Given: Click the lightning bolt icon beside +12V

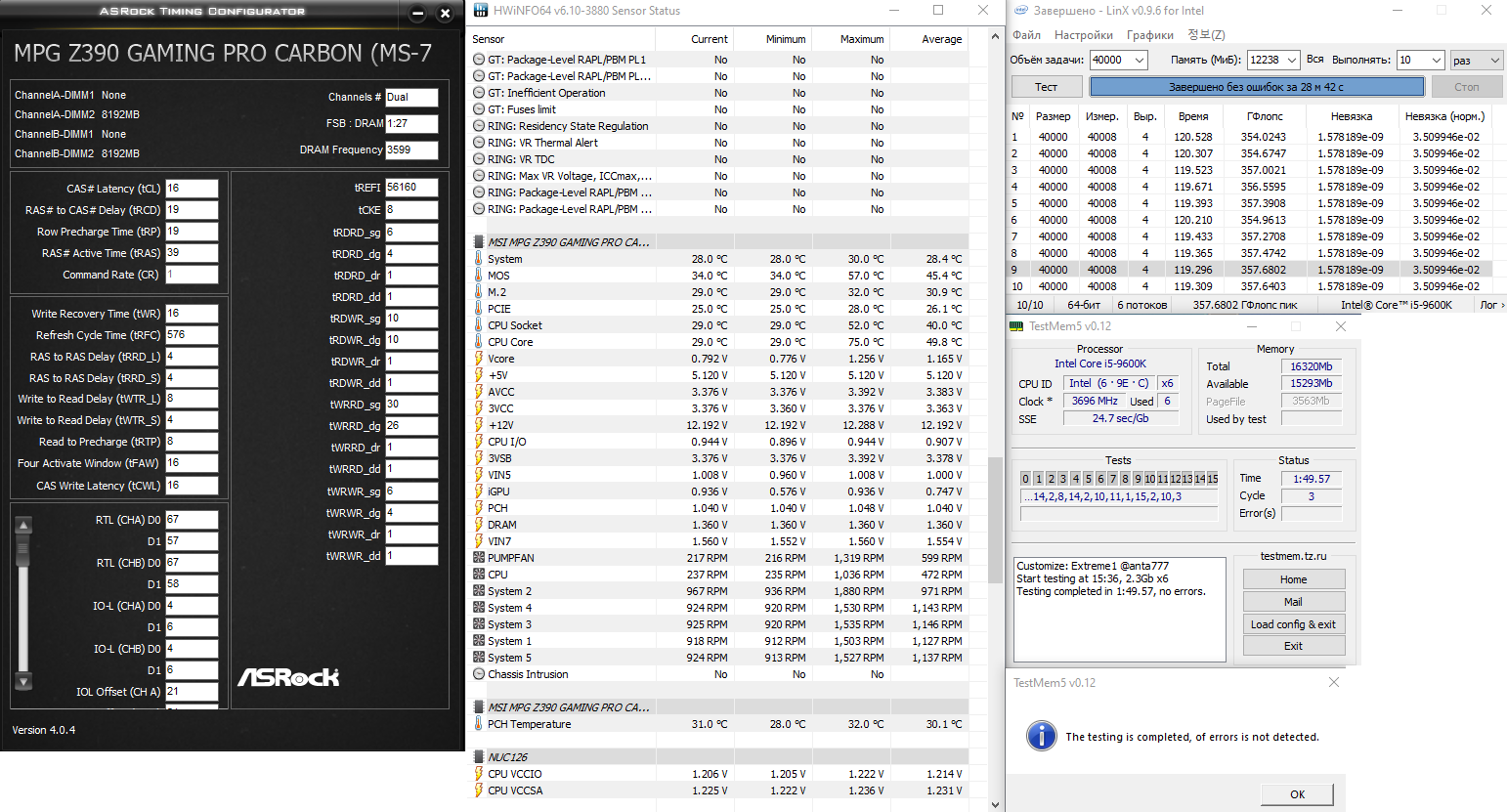Looking at the screenshot, I should [479, 425].
